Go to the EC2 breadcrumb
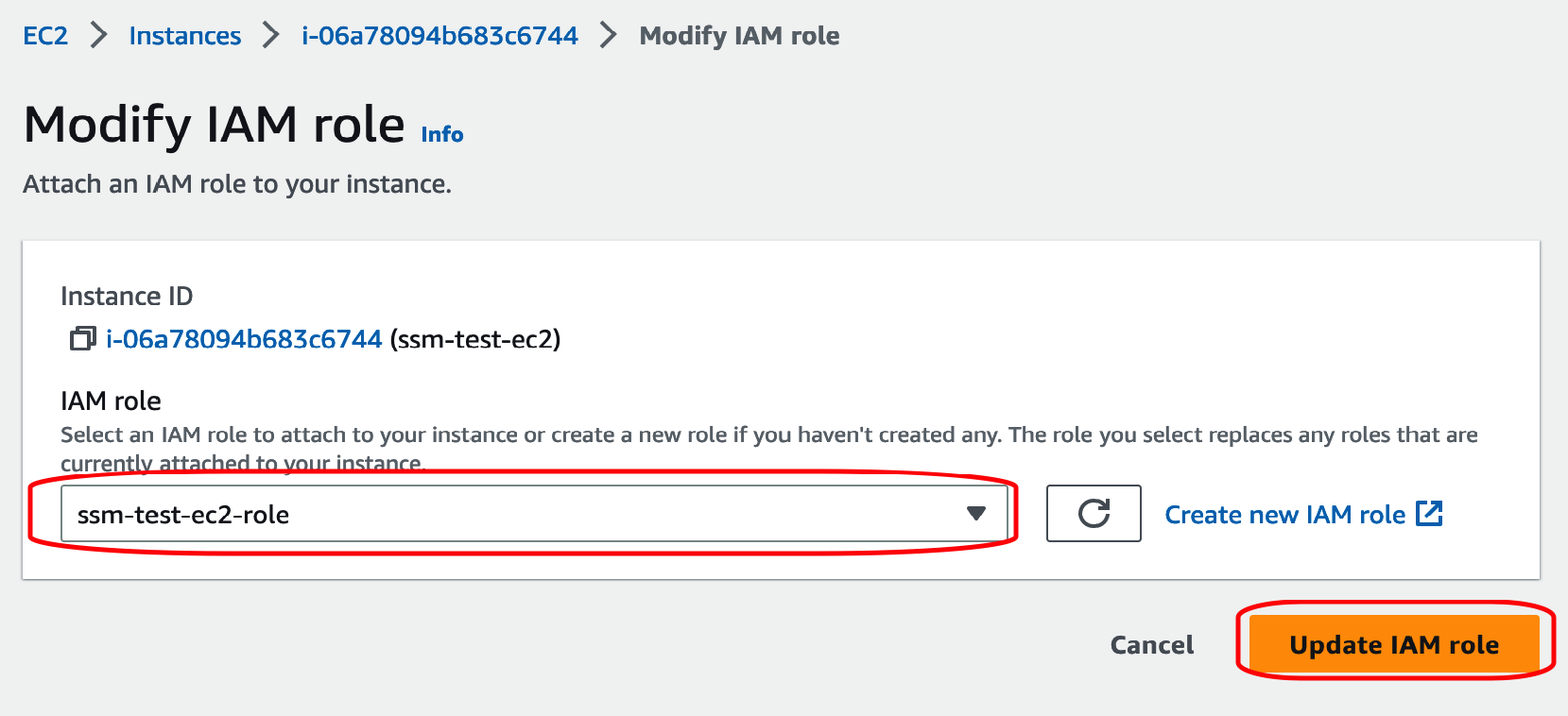The image size is (1568, 716). click(x=45, y=36)
